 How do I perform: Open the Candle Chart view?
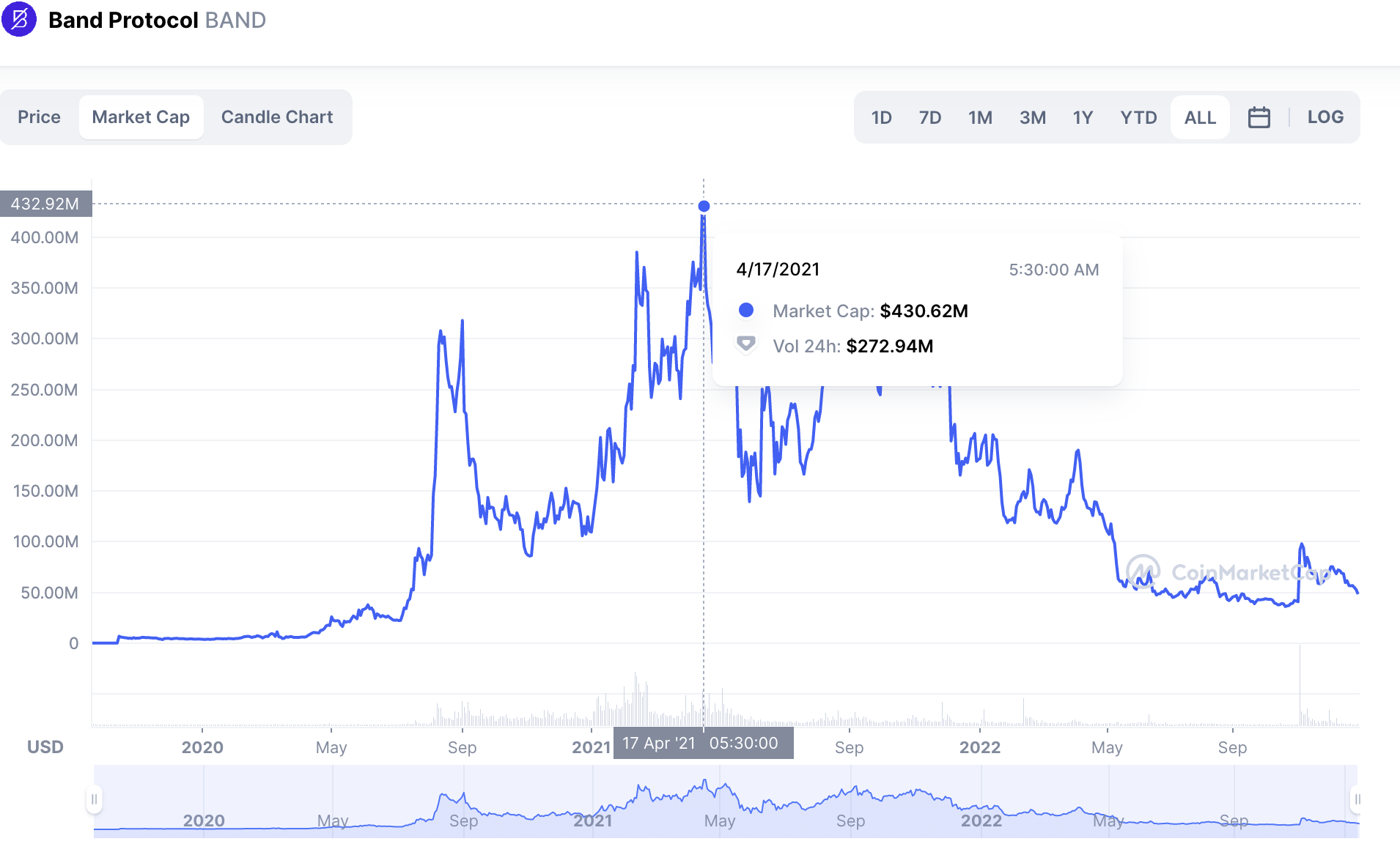pyautogui.click(x=276, y=116)
